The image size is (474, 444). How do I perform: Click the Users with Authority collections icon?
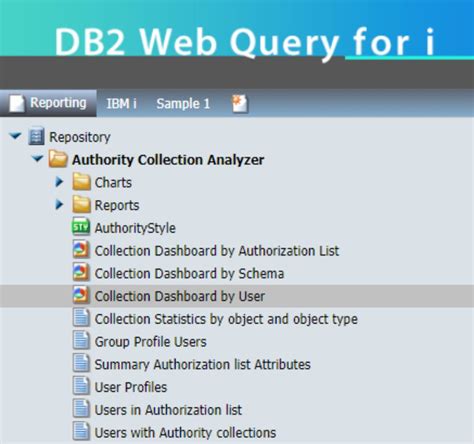[x=81, y=432]
